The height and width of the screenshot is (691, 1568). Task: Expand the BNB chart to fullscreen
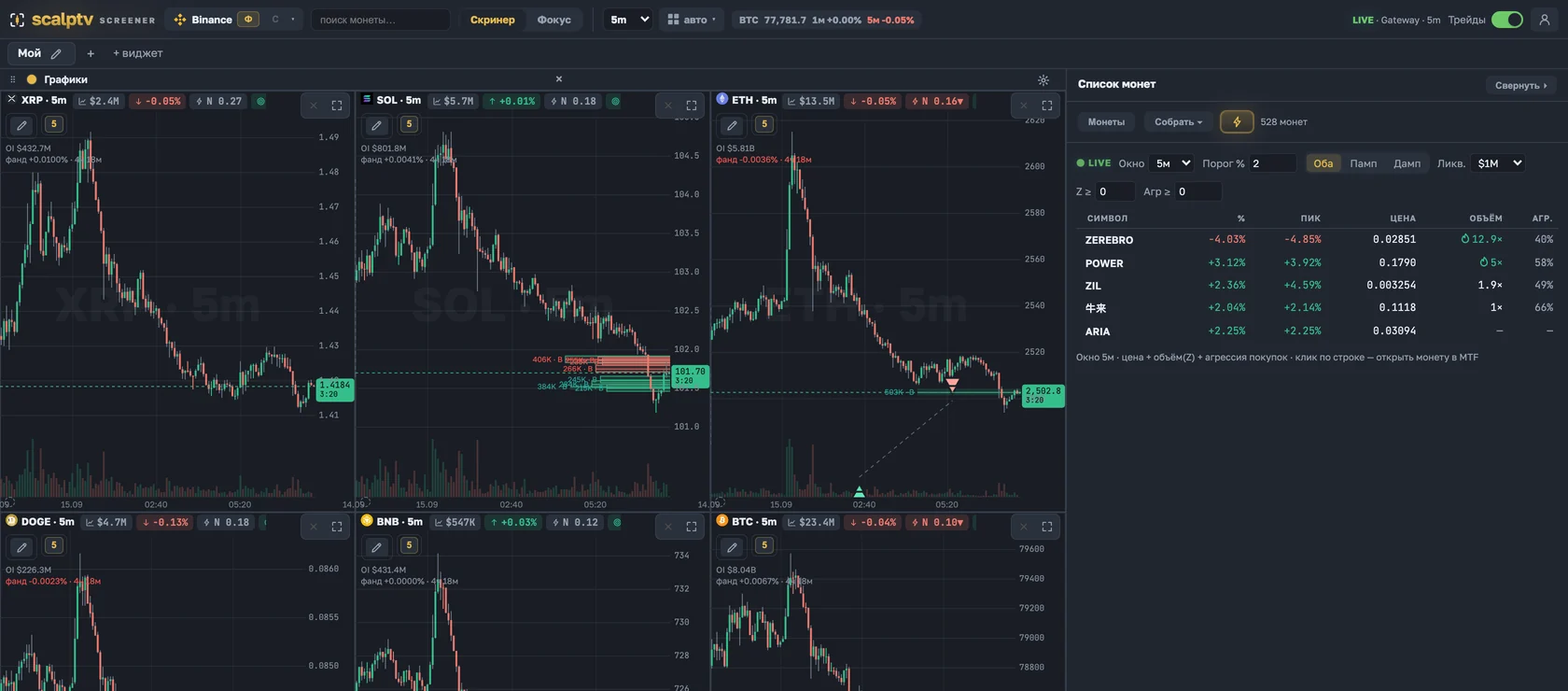pyautogui.click(x=692, y=527)
